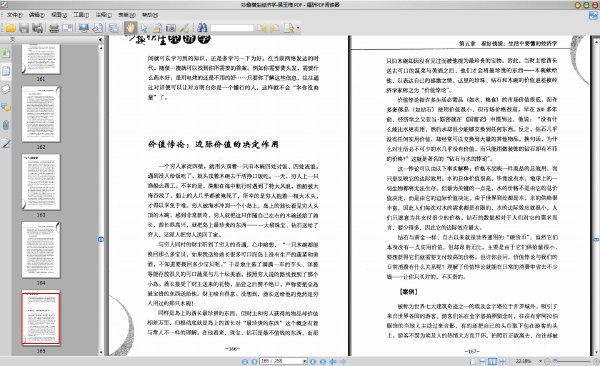Image resolution: width=600 pixels, height=366 pixels.
Task: Switch to single page view mode
Action: point(473,361)
